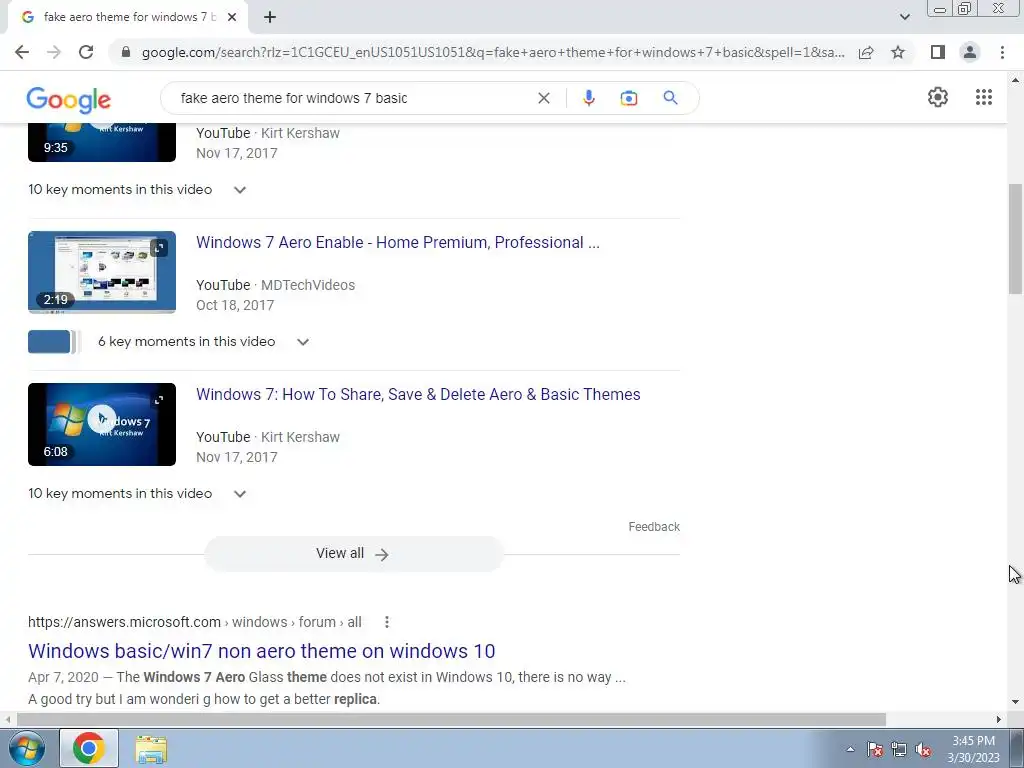1024x768 pixels.
Task: Click View all videos button
Action: (x=353, y=554)
